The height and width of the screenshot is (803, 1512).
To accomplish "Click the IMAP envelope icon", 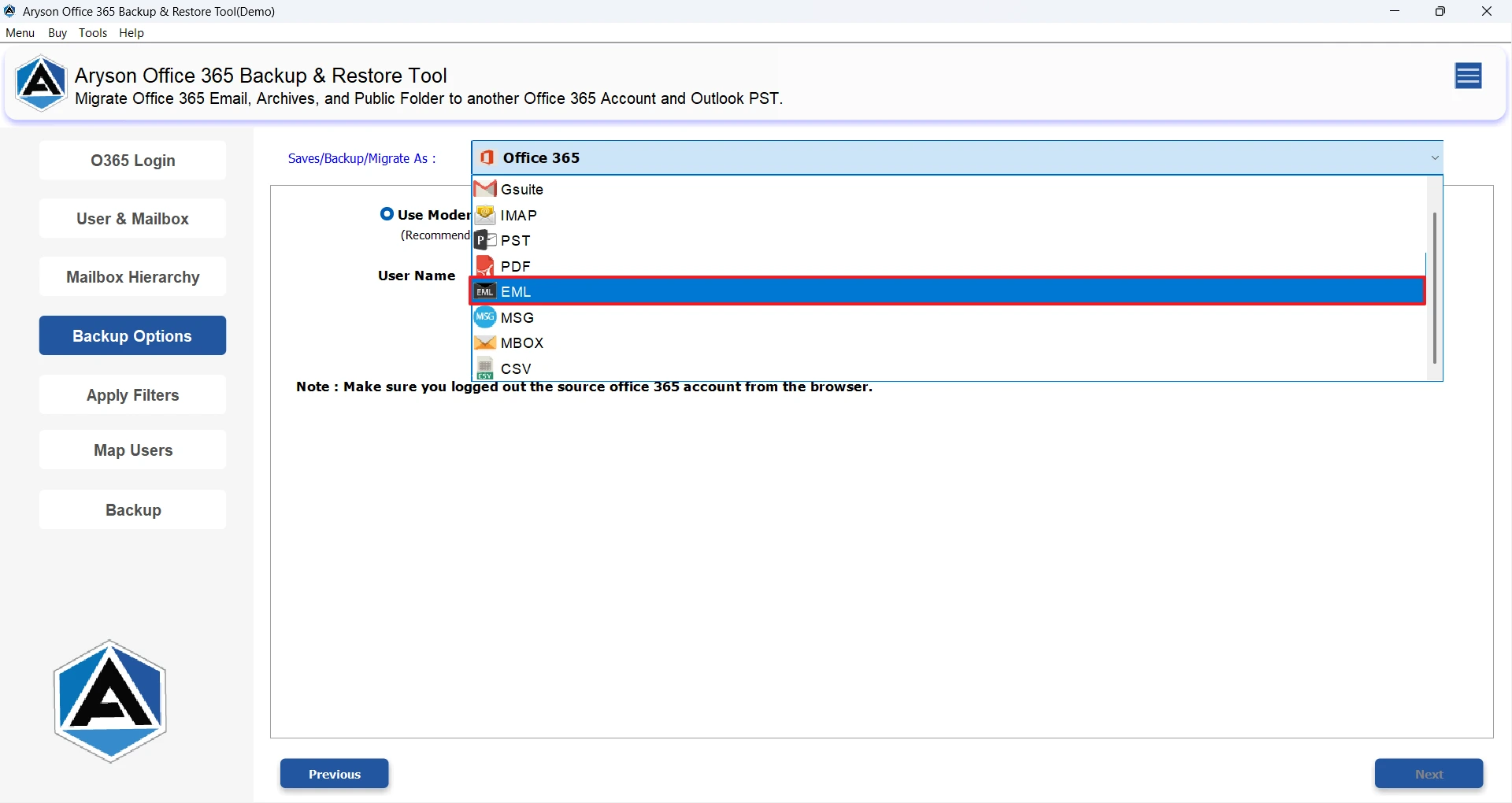I will pyautogui.click(x=485, y=214).
